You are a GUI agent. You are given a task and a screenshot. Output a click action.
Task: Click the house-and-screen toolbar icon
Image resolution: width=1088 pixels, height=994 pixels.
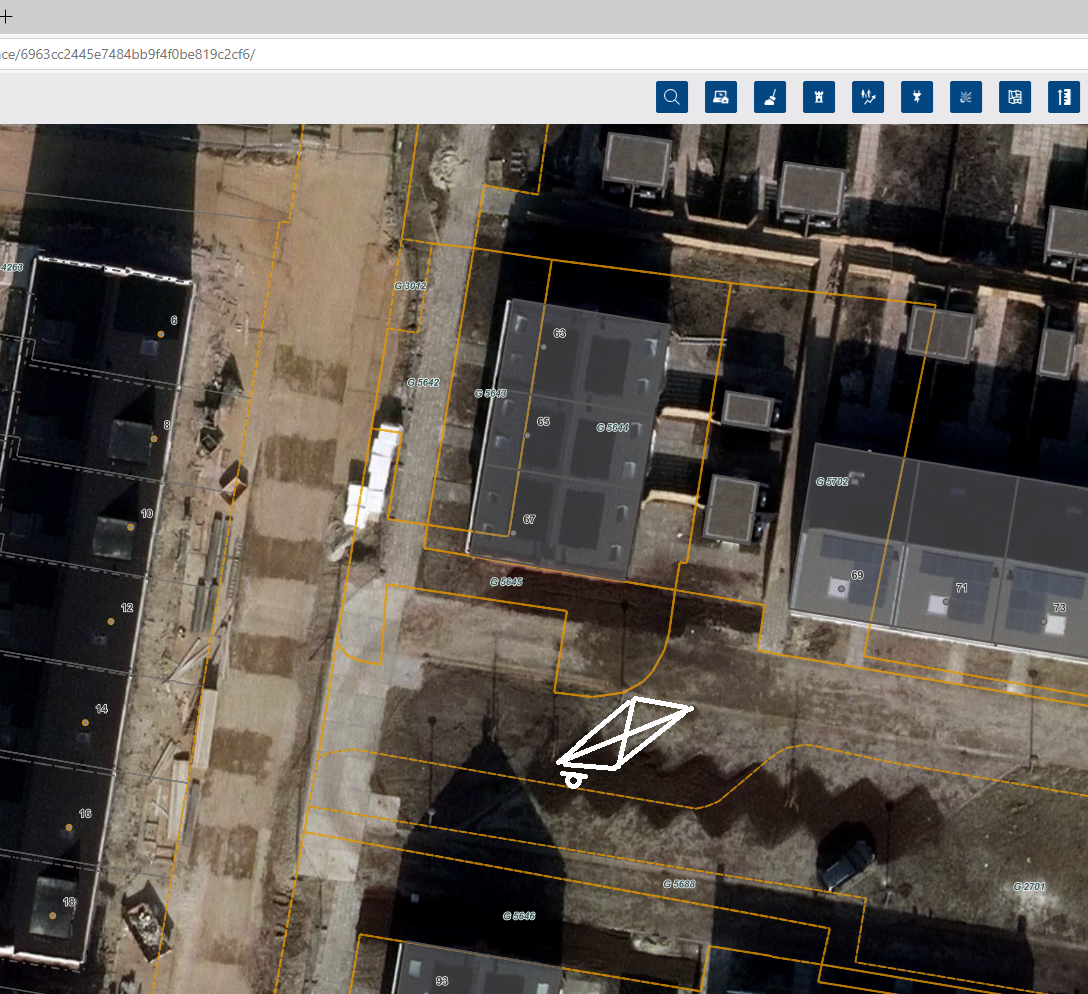pos(721,97)
